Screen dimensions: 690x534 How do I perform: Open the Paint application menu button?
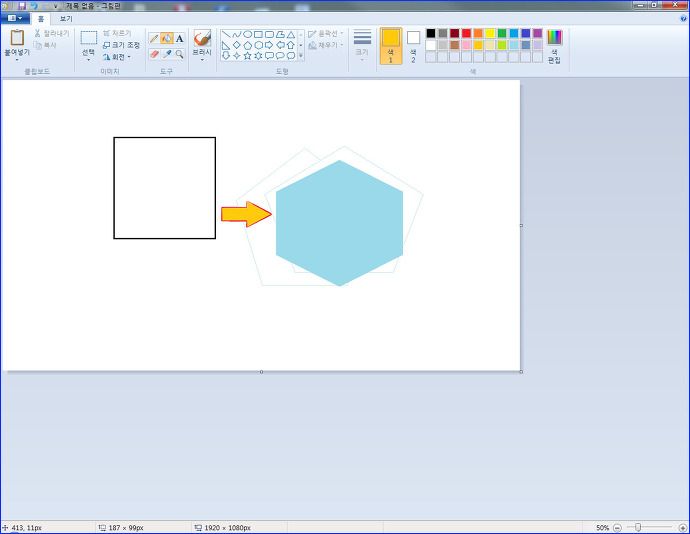click(x=15, y=18)
